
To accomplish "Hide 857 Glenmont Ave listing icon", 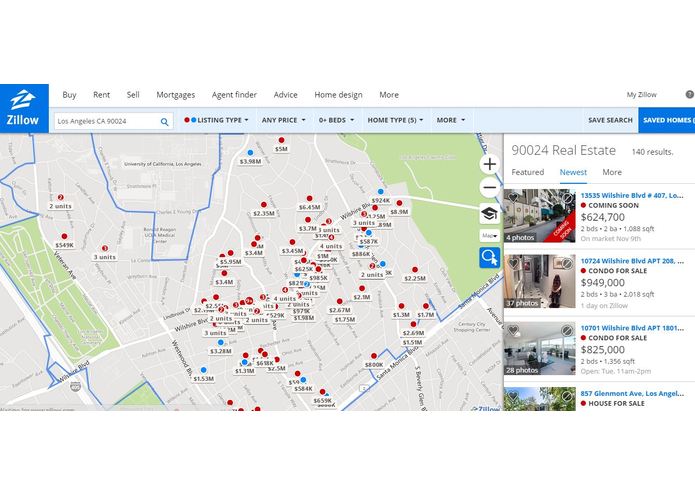I will tap(567, 396).
